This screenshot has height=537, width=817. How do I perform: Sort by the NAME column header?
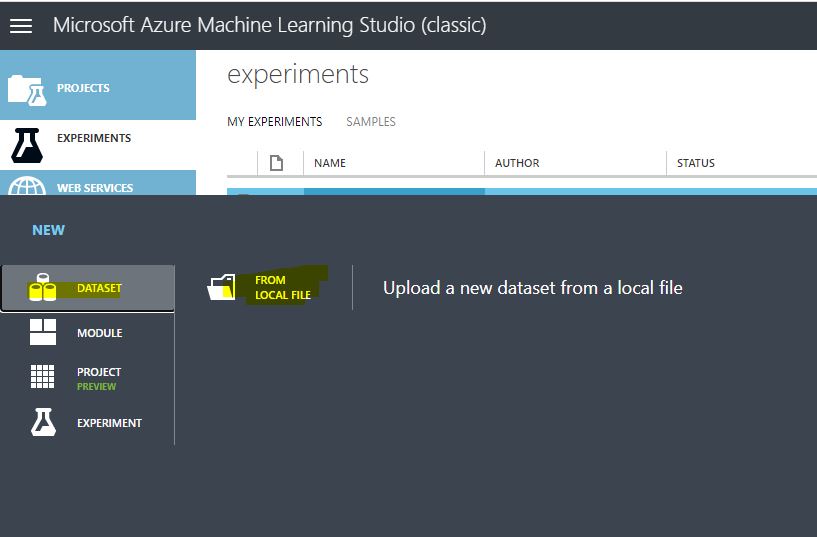coord(330,163)
